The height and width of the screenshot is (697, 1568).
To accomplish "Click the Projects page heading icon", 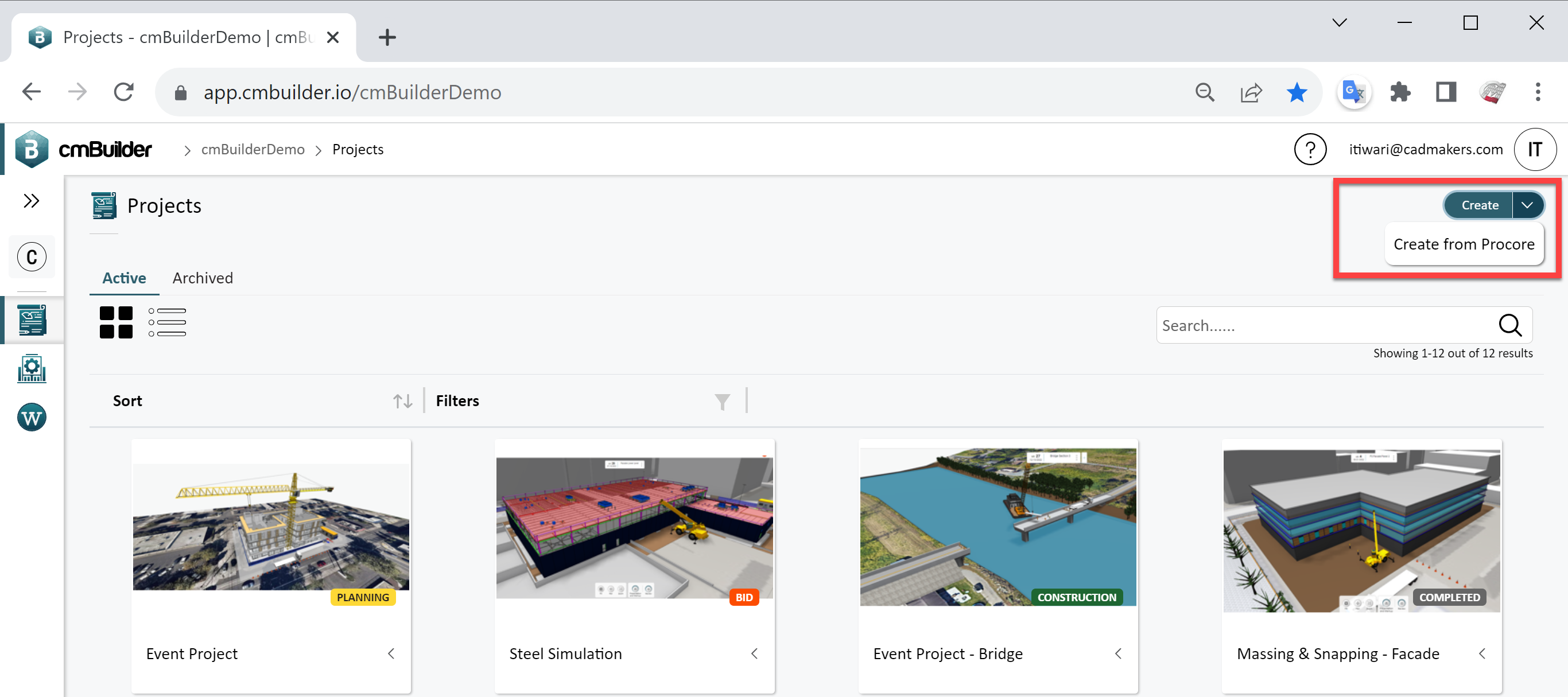I will coord(103,205).
